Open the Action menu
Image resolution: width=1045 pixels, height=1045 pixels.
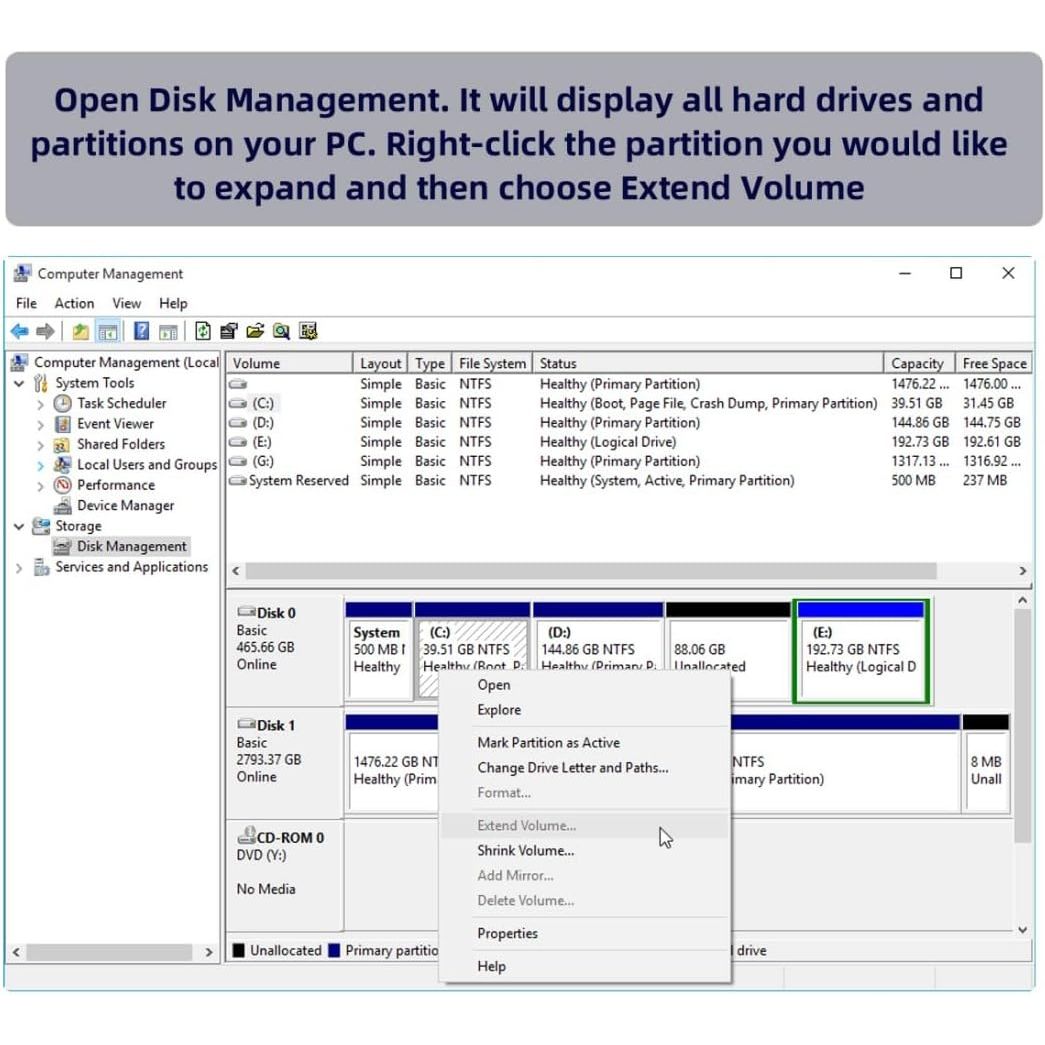[74, 303]
